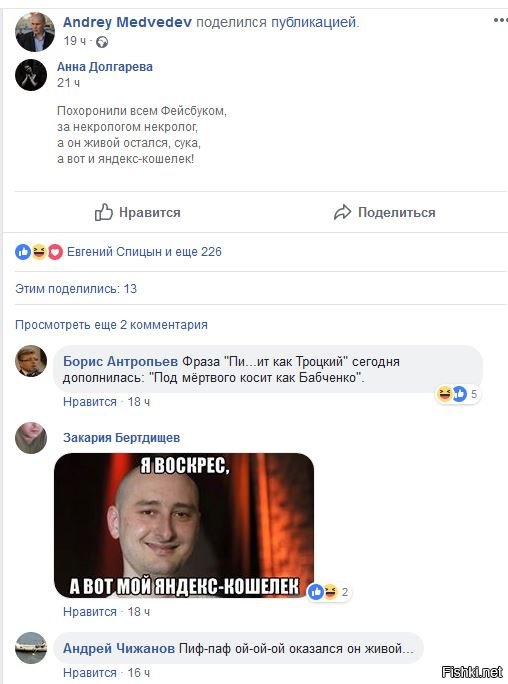View reactions on Борис Антропьев's comment
Image resolution: width=508 pixels, height=684 pixels.
pos(458,394)
